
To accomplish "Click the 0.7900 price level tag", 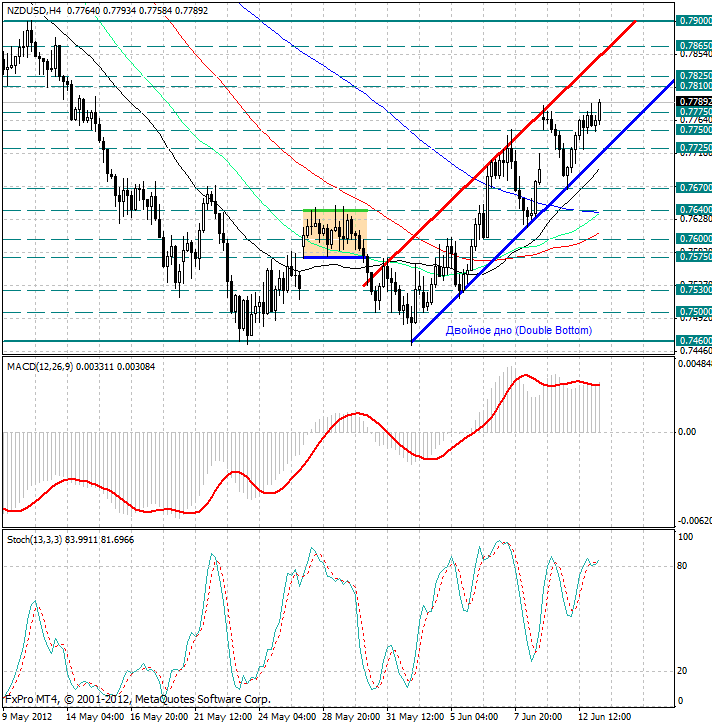I will (x=694, y=21).
